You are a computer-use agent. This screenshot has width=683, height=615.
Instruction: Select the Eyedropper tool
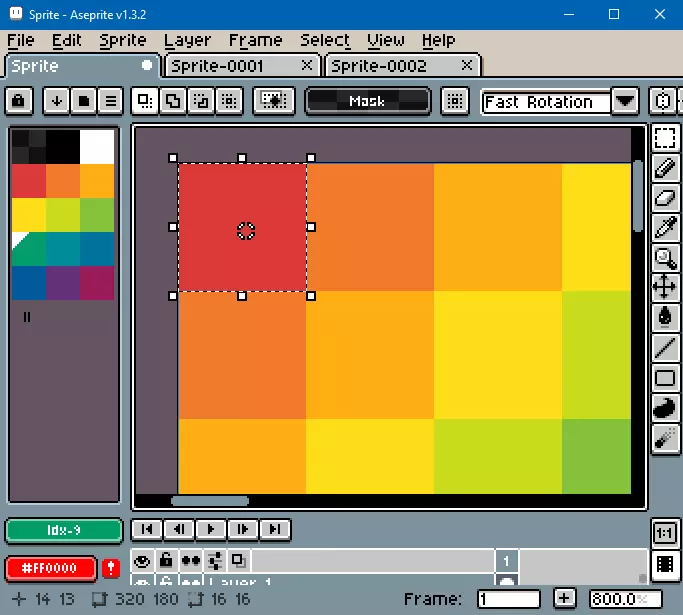pyautogui.click(x=665, y=227)
